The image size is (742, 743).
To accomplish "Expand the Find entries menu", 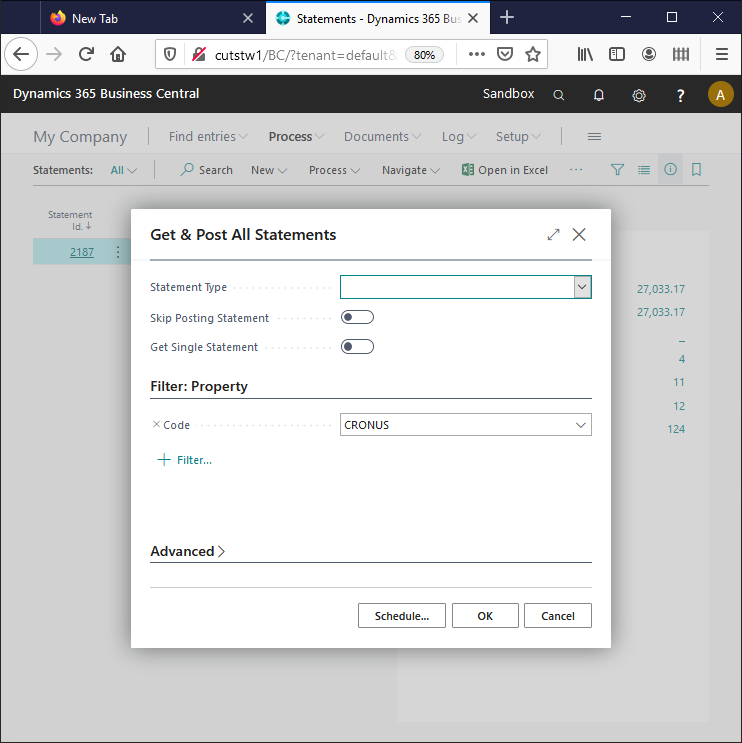I will tap(208, 136).
